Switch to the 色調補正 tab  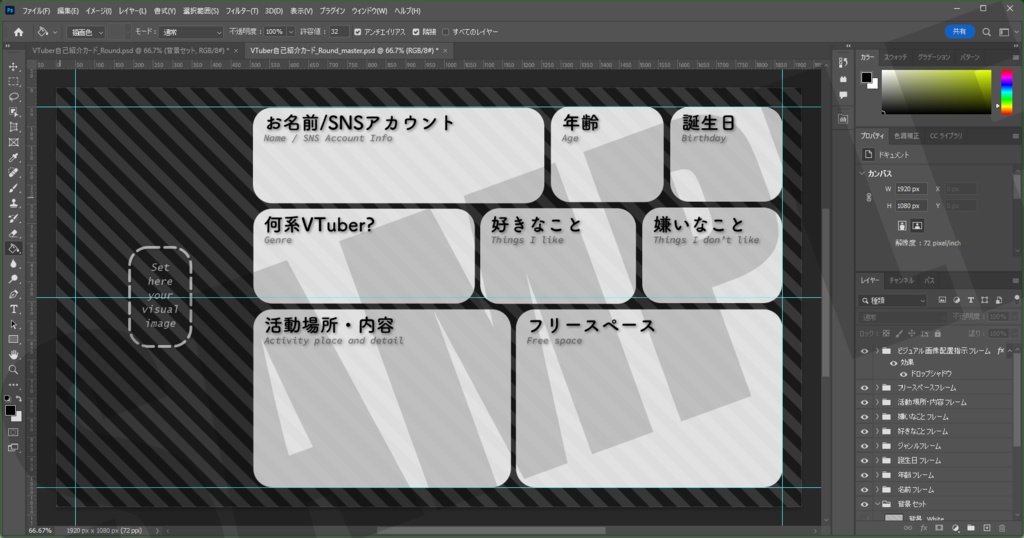tap(906, 136)
